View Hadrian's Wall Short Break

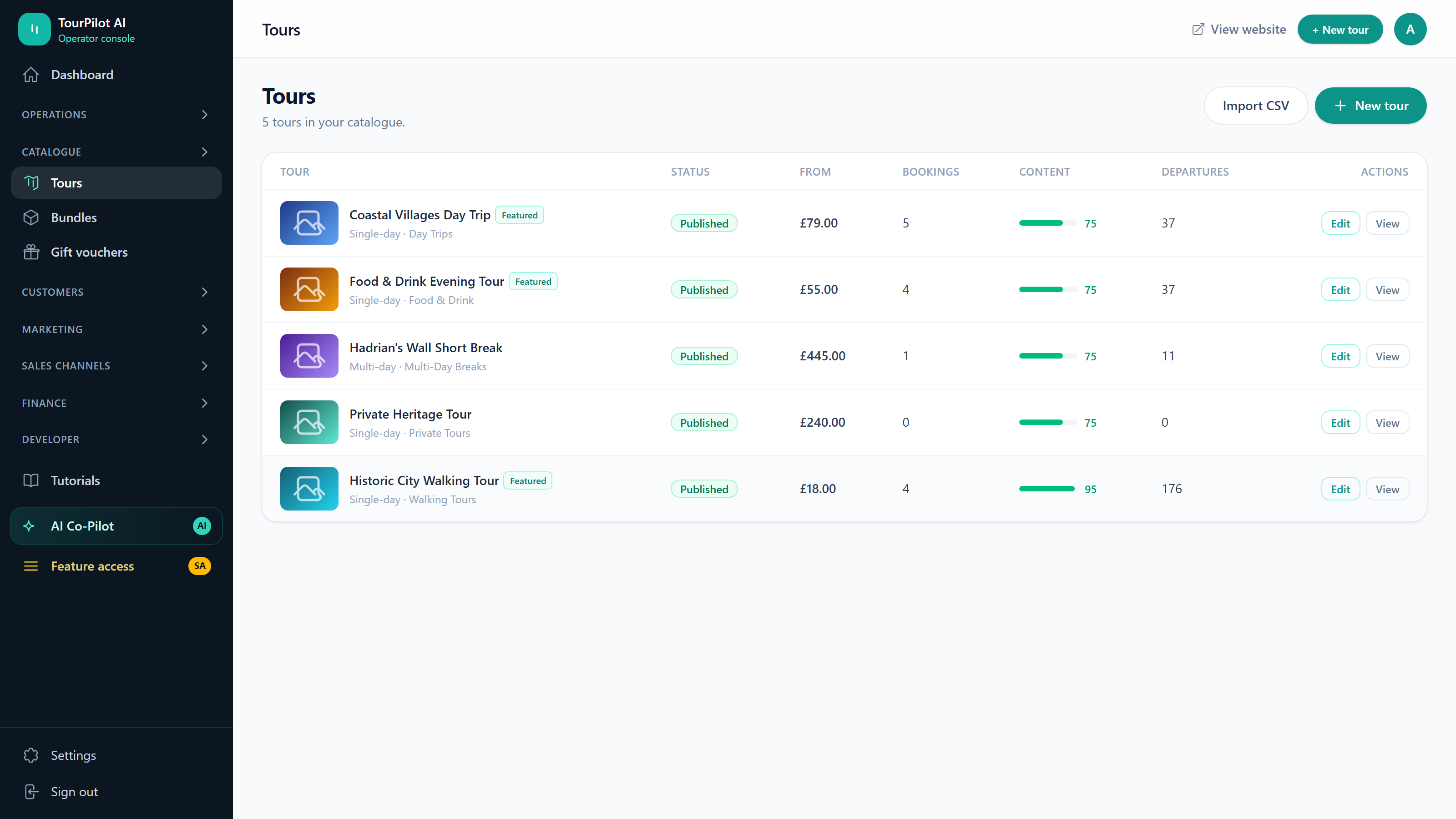pyautogui.click(x=1387, y=356)
